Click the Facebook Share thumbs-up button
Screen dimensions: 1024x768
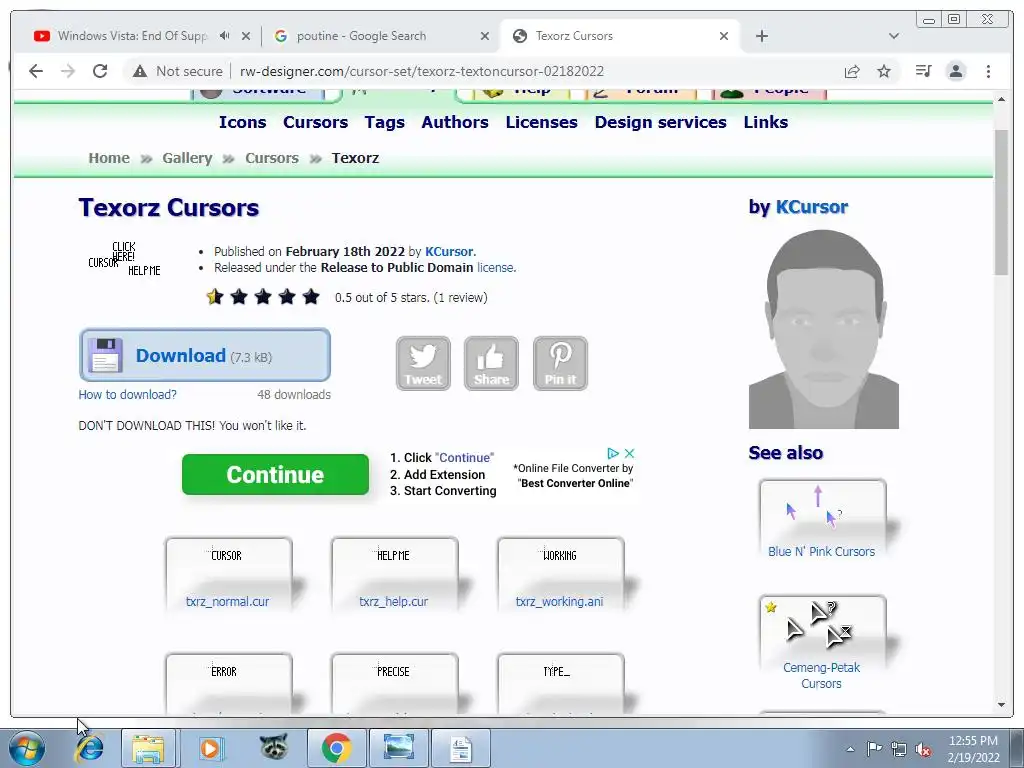(491, 363)
